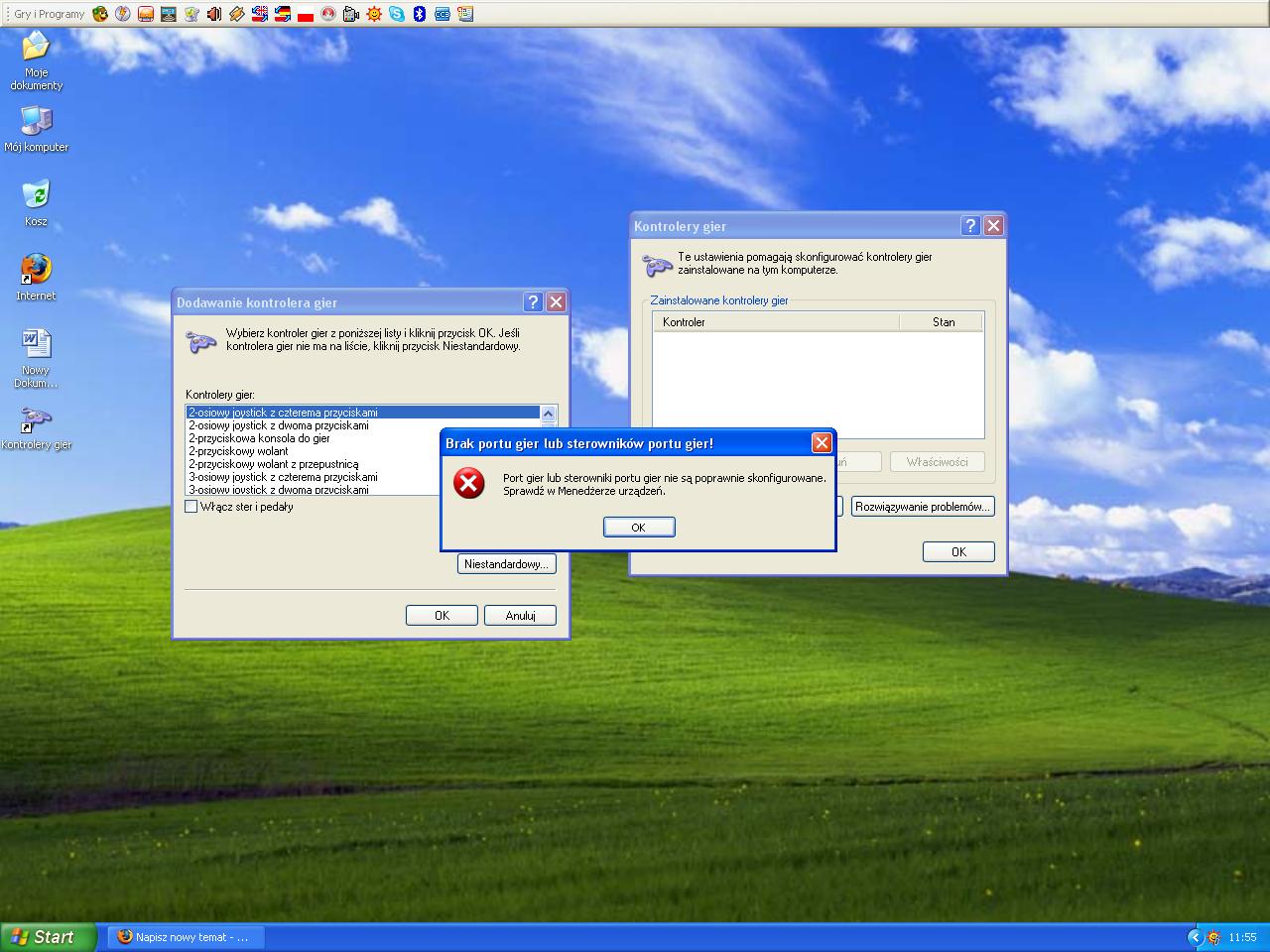The height and width of the screenshot is (952, 1270).
Task: Click the Rozwiązywanie problemów... button
Action: [923, 507]
